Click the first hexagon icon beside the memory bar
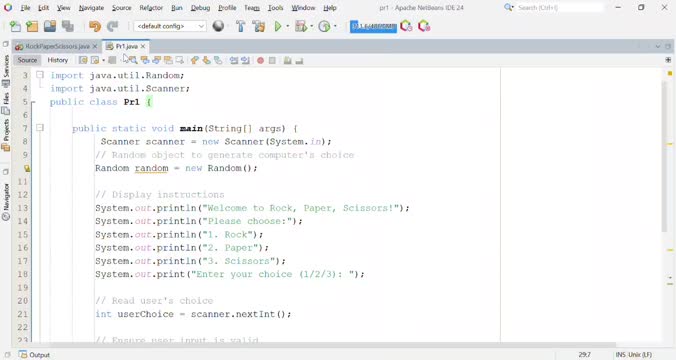The width and height of the screenshot is (676, 360). (406, 26)
